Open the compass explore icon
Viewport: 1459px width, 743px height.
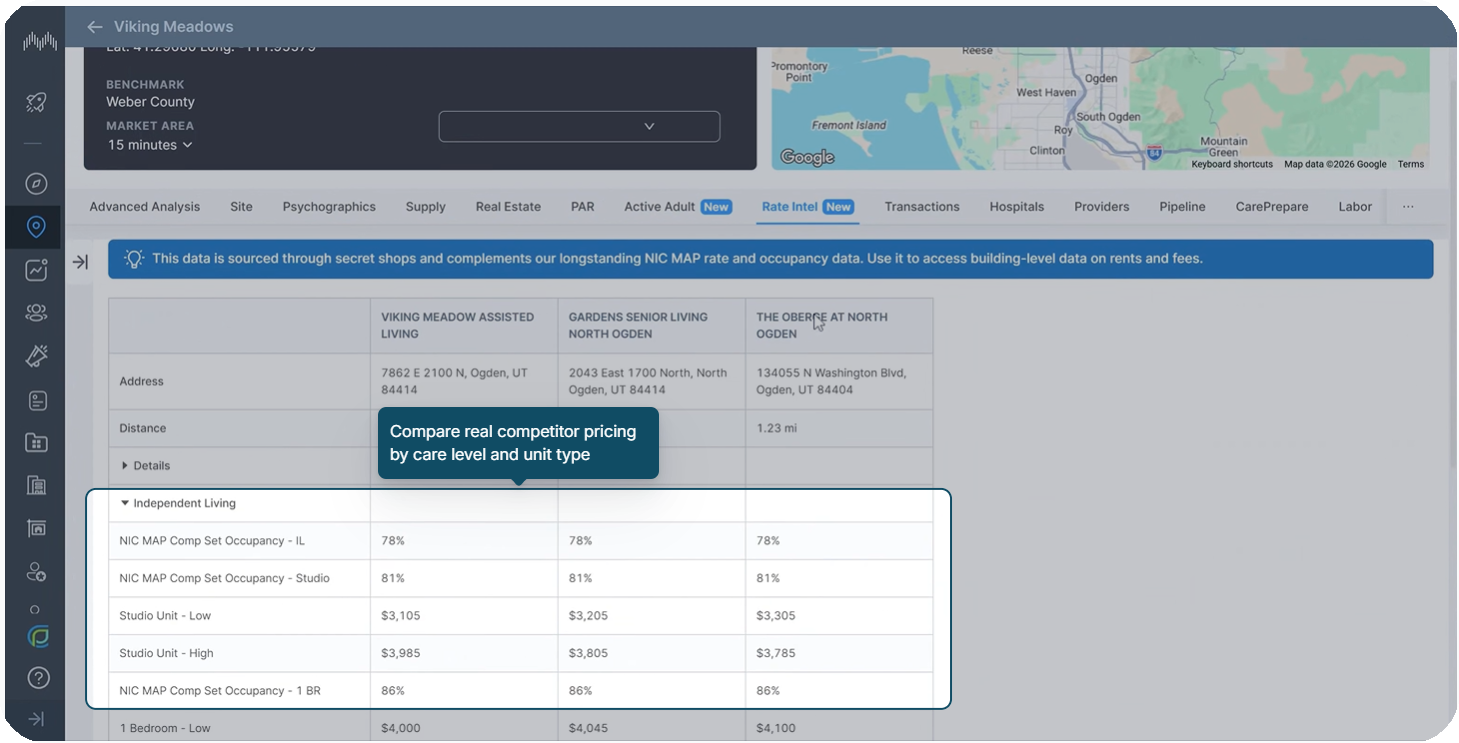pos(37,184)
